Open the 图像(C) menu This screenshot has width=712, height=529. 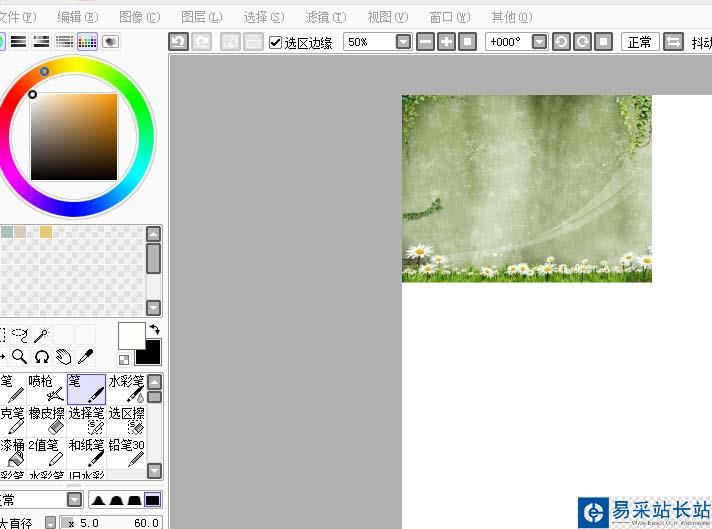tap(140, 17)
